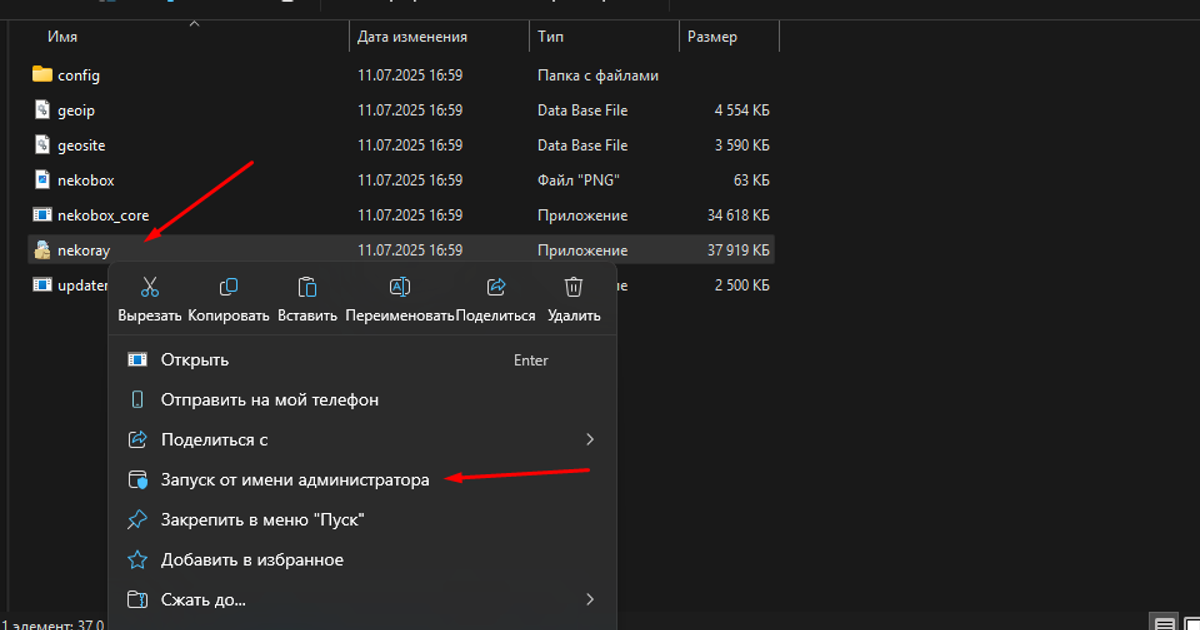Choose Закрепить в меню "Пуск"

coord(363,520)
